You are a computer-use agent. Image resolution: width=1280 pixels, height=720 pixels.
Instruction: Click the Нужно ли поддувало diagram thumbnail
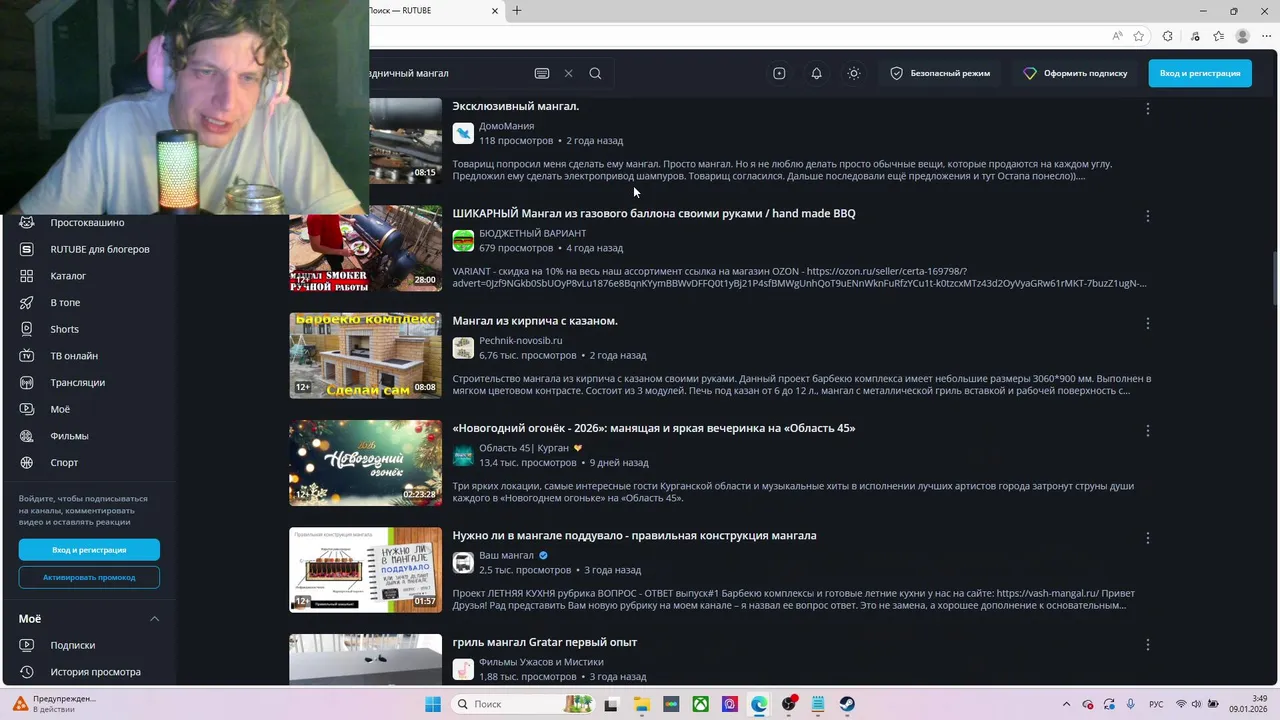click(365, 570)
